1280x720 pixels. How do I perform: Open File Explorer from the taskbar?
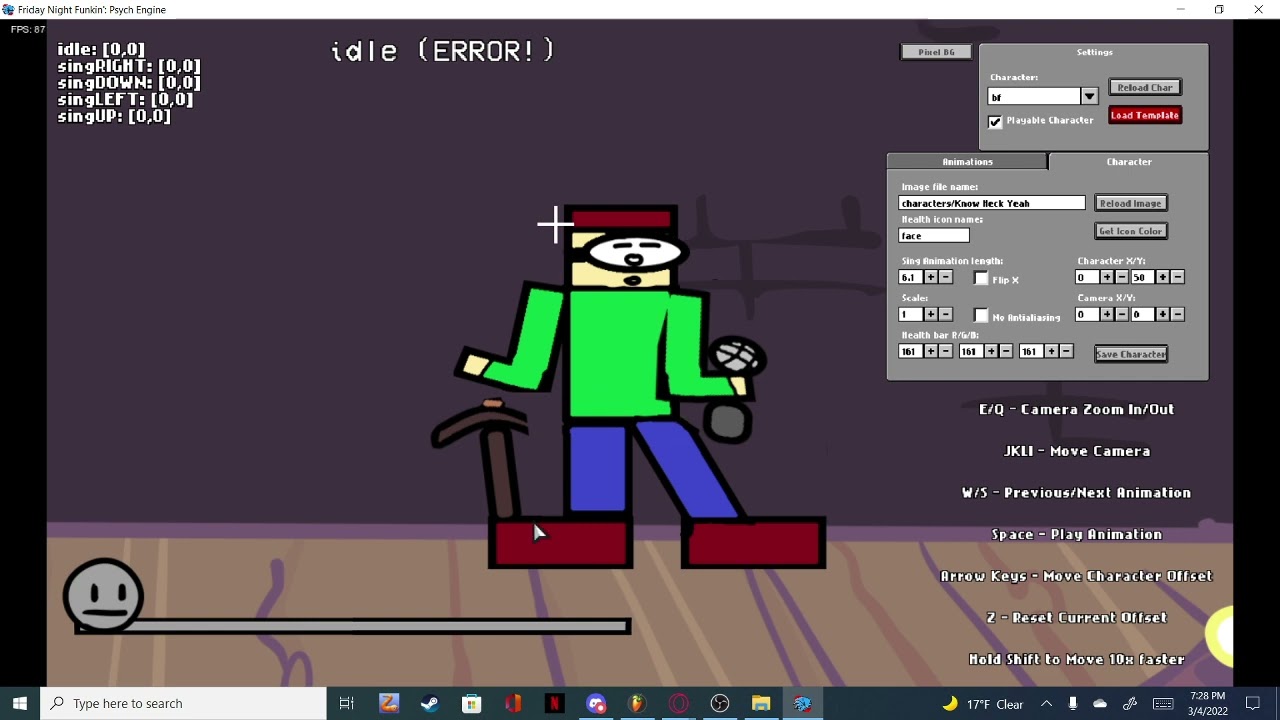(x=761, y=703)
